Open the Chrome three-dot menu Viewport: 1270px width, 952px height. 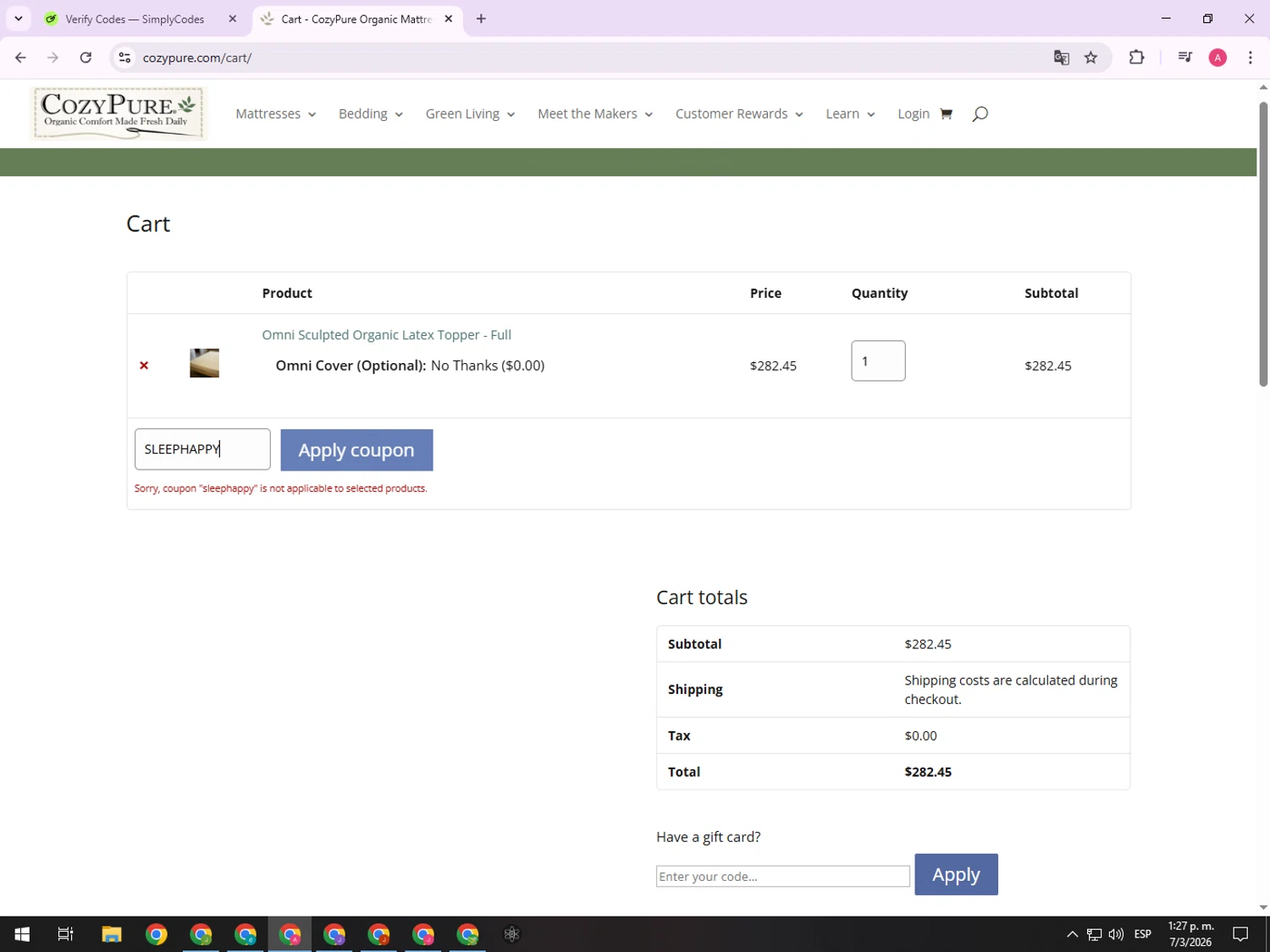point(1250,58)
